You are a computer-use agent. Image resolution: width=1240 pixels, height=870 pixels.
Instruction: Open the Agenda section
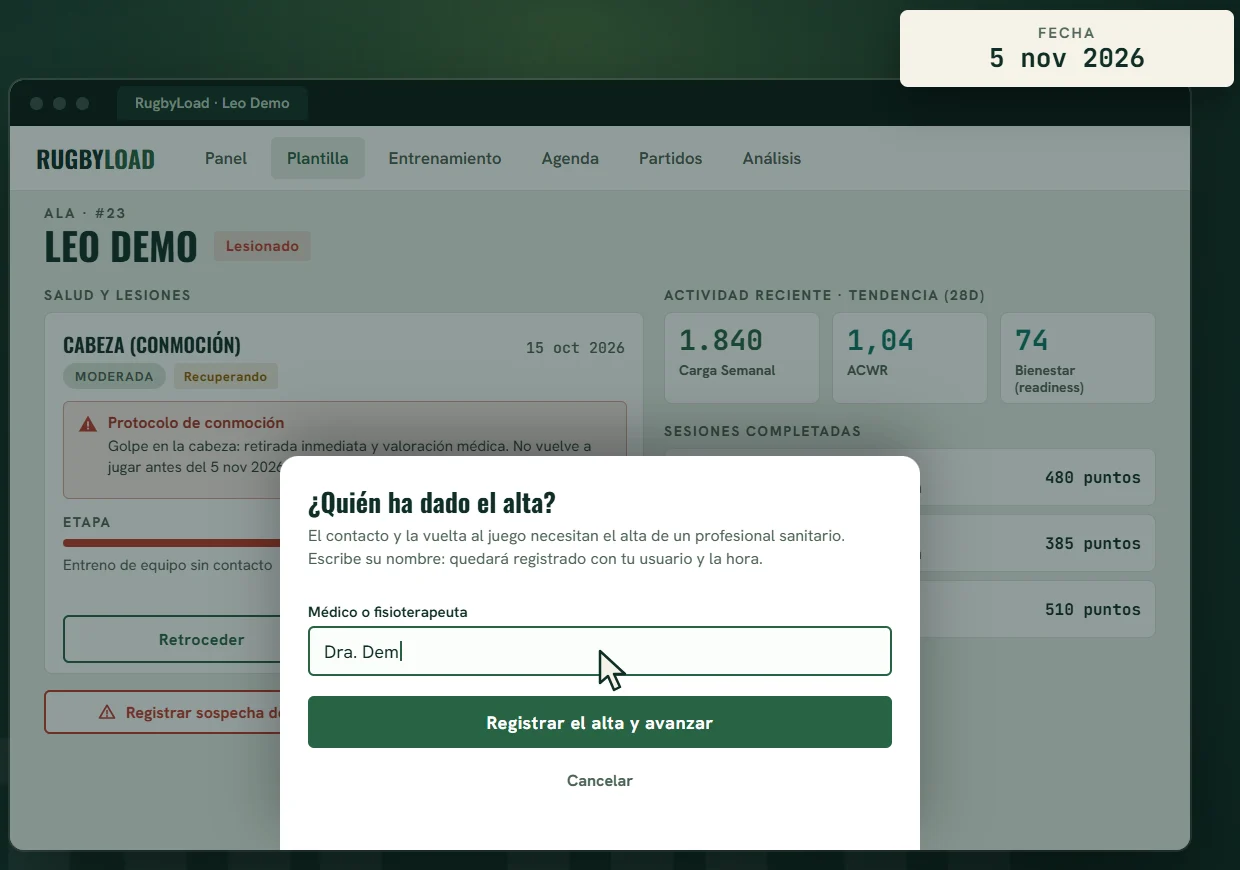pos(570,158)
